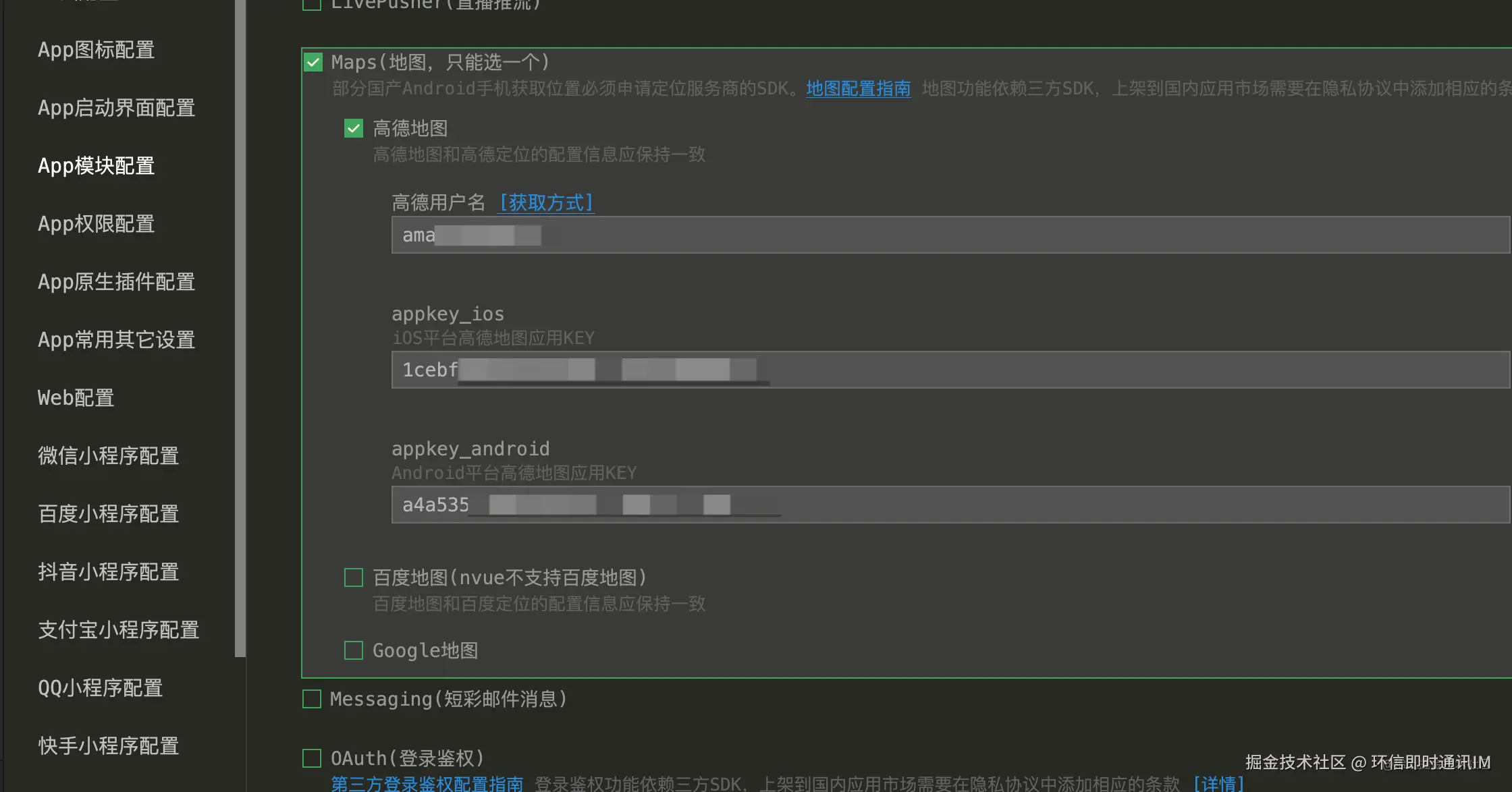Disable the 高德地图 checkbox
The image size is (1512, 792).
point(353,128)
